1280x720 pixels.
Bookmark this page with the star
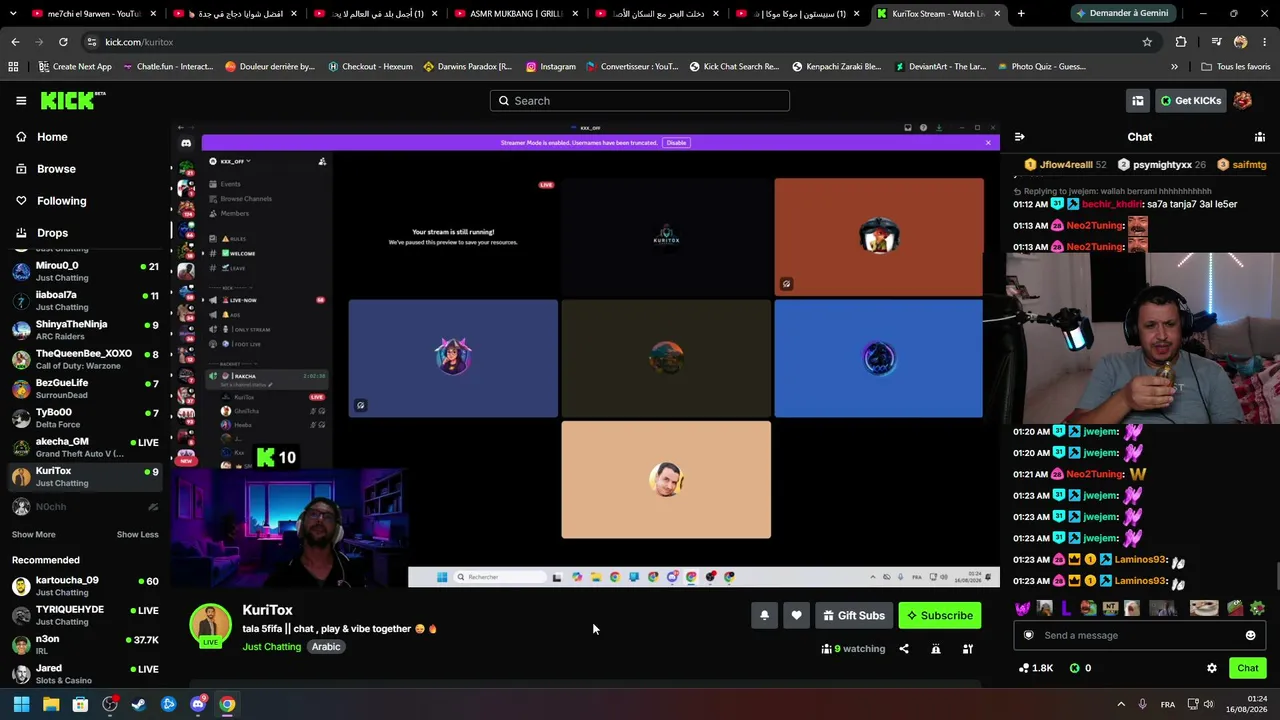click(x=1147, y=42)
